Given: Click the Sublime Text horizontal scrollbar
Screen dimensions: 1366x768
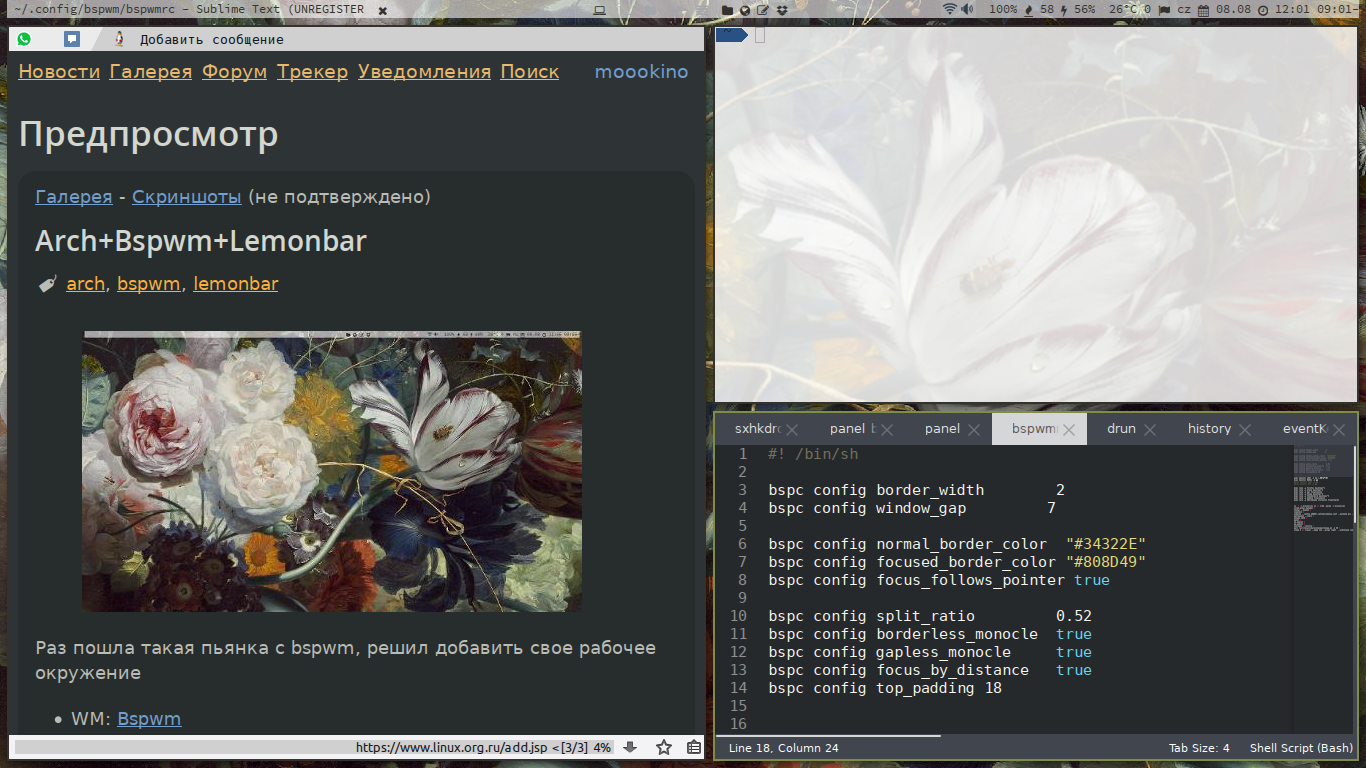Looking at the screenshot, I should pos(828,736).
